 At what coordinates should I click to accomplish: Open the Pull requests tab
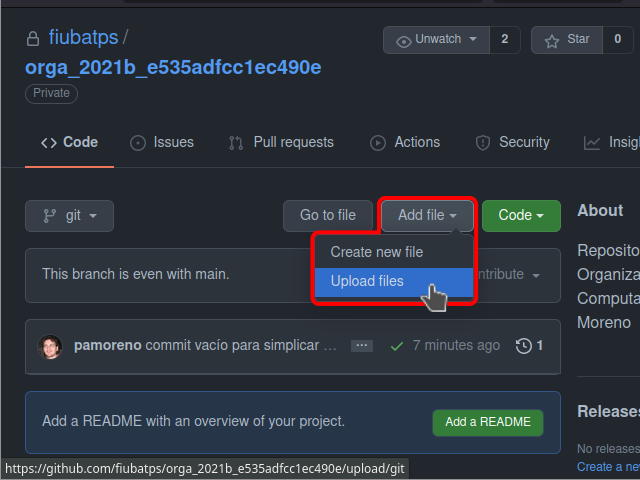281,142
